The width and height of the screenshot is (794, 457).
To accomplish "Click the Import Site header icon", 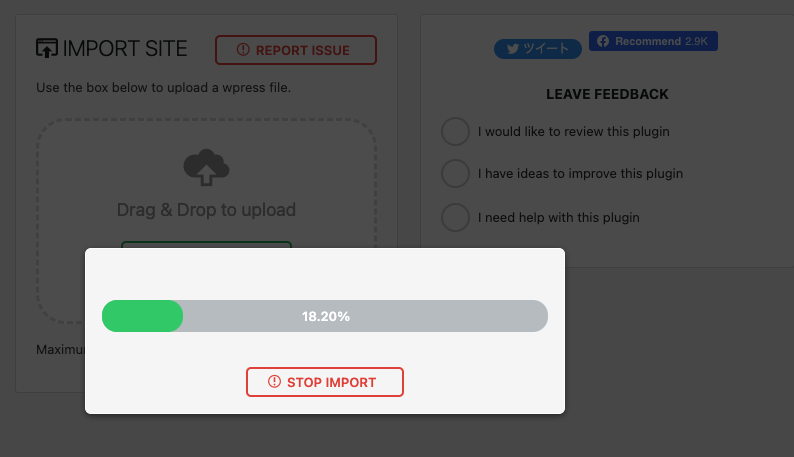I will pos(47,48).
